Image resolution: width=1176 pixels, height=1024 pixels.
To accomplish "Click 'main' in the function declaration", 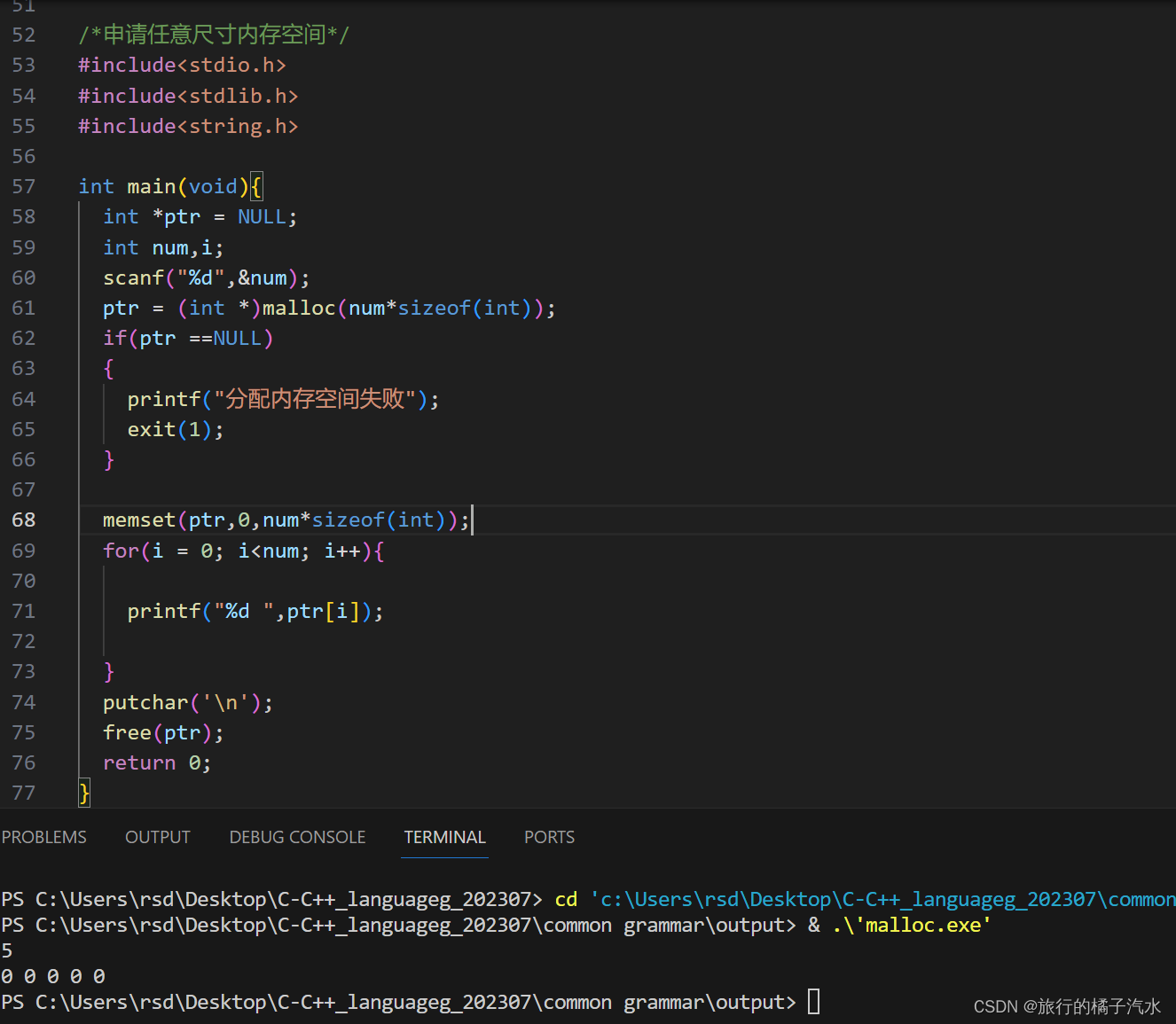I will (152, 186).
